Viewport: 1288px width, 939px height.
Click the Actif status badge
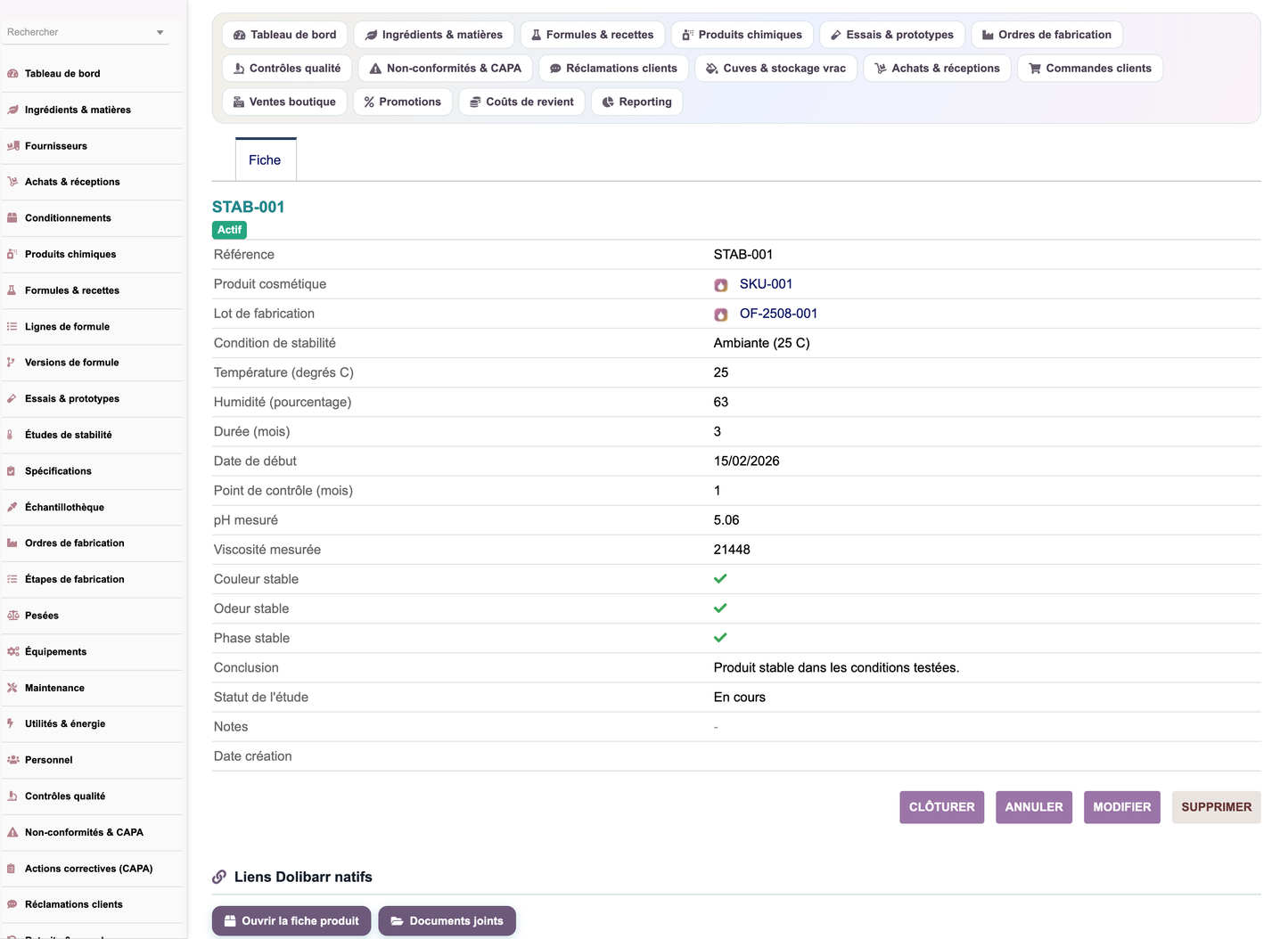pos(229,230)
